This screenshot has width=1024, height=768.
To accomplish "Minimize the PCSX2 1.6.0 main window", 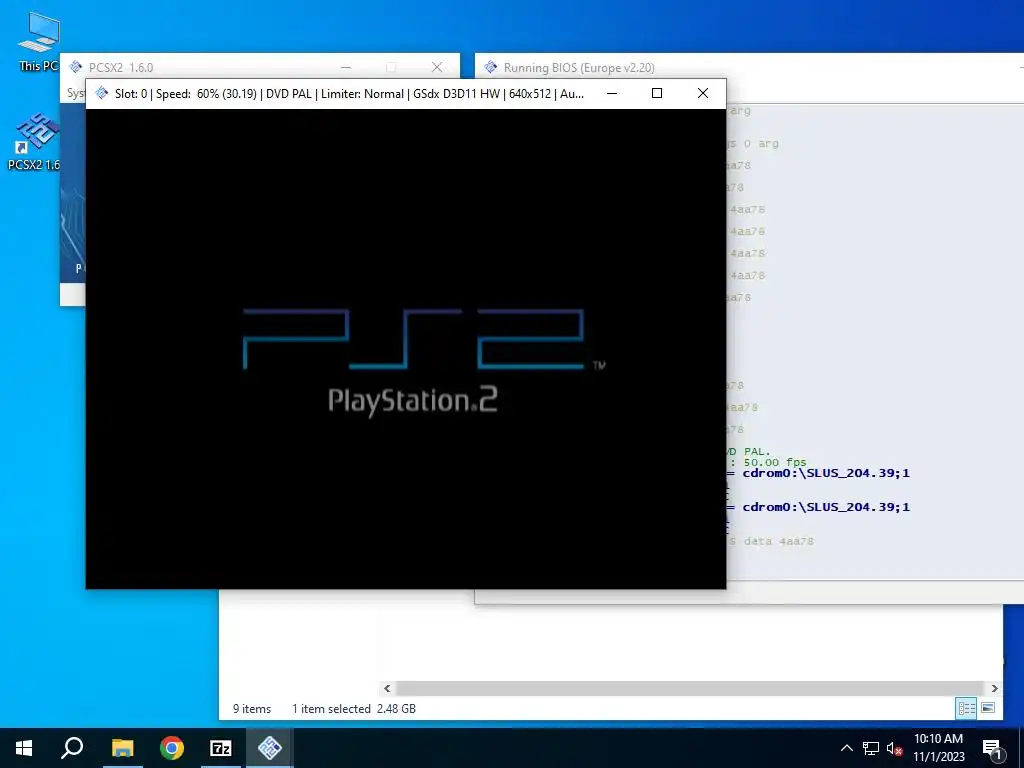I will click(346, 67).
